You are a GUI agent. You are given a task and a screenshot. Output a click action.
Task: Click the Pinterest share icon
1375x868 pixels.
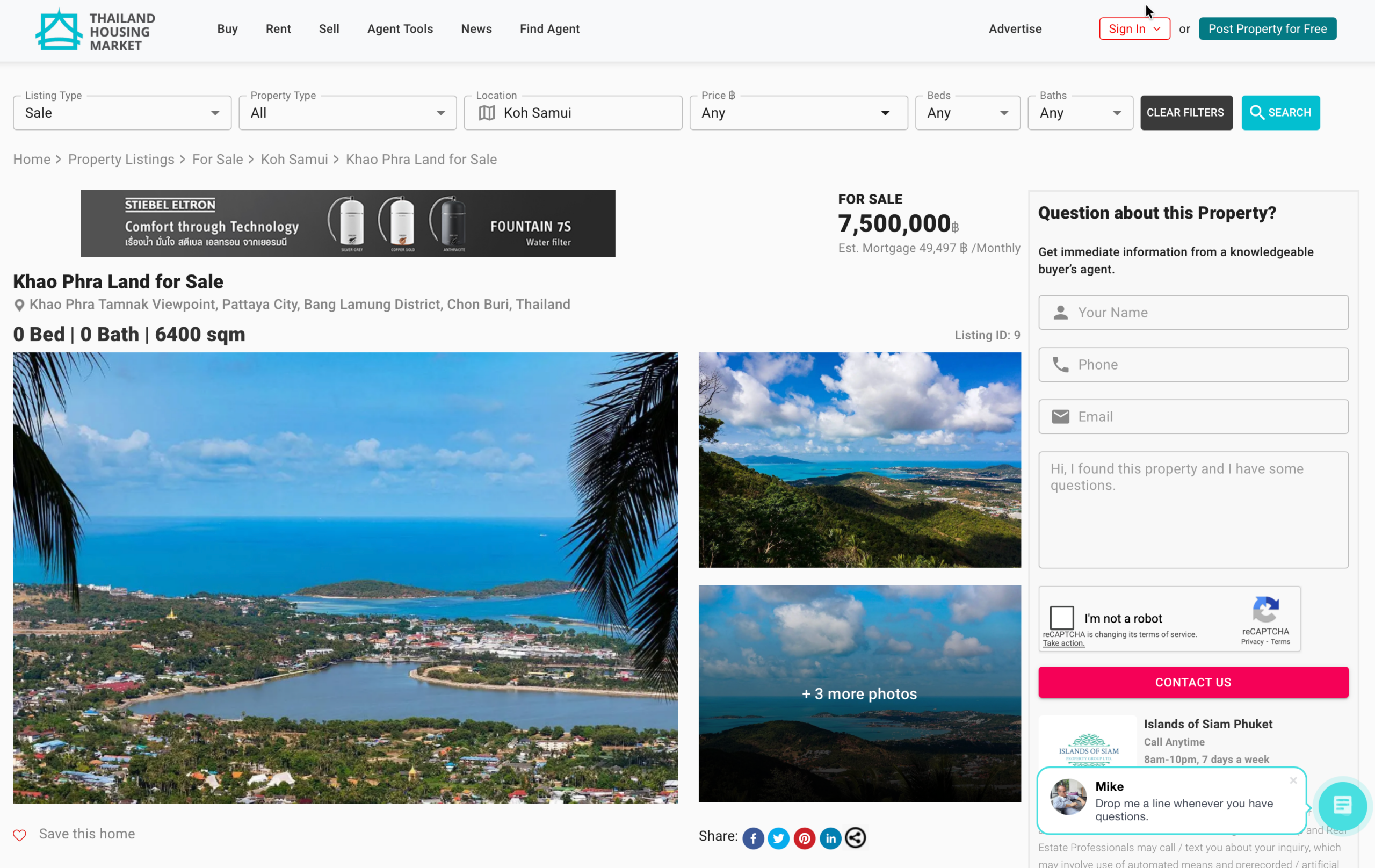804,838
